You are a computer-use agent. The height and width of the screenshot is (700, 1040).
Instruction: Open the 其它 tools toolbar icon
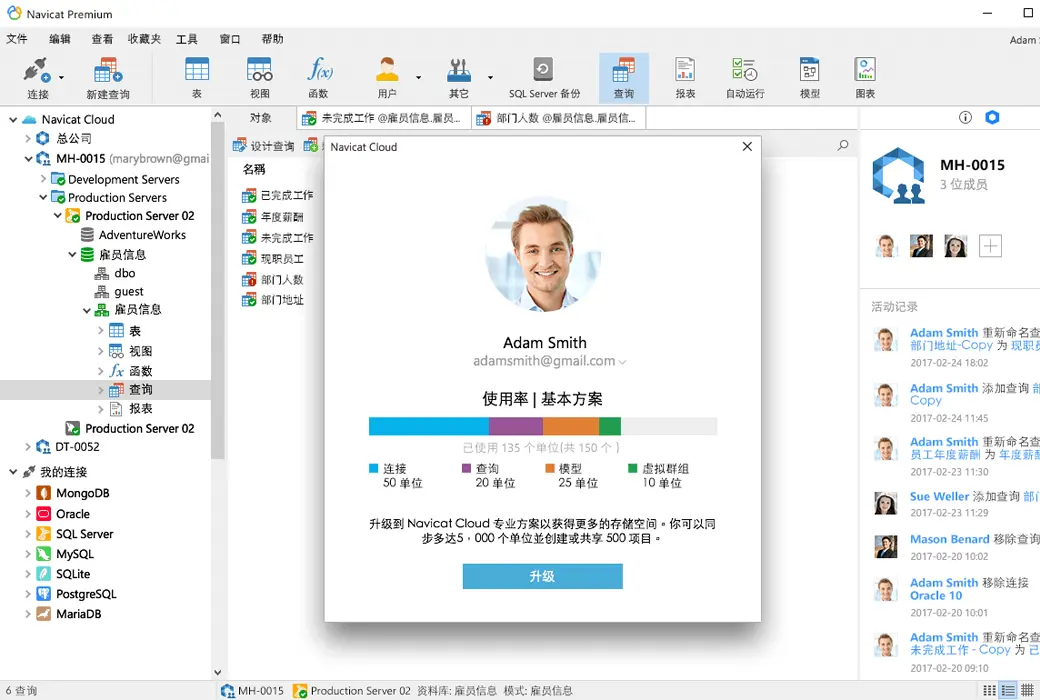click(x=458, y=78)
